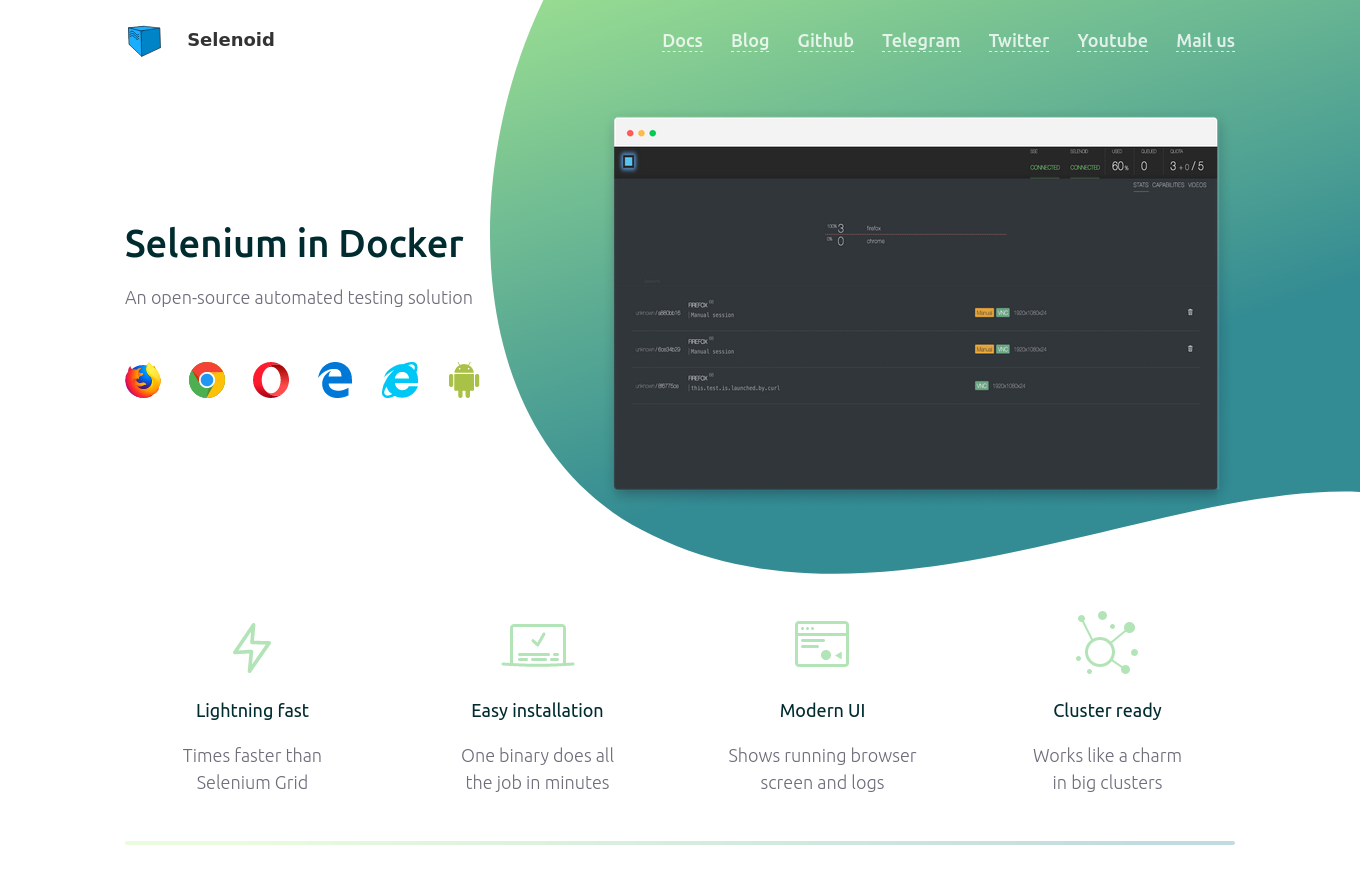
Task: Click the Selenoid blue cube logo
Action: (144, 41)
